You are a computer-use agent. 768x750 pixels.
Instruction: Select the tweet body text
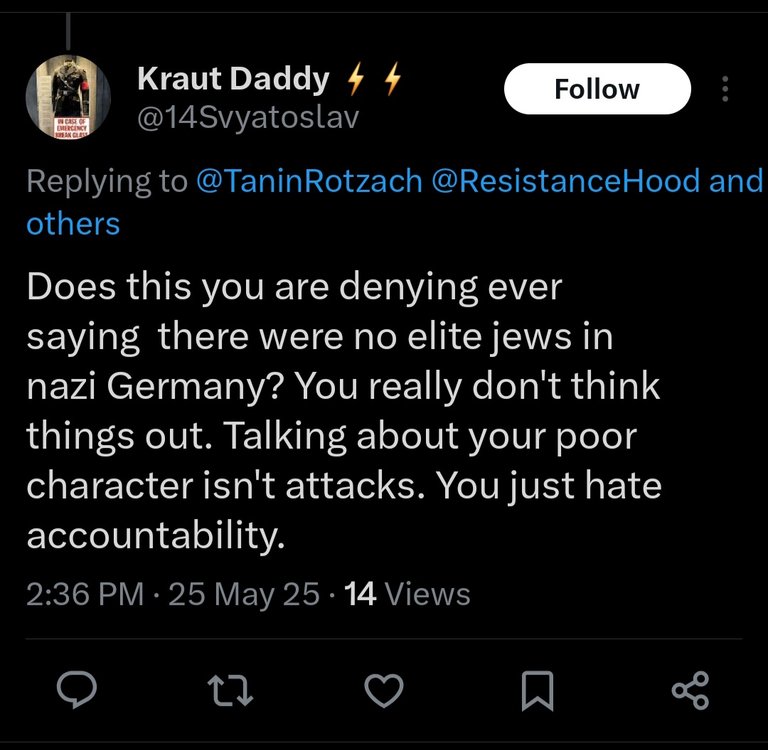(x=344, y=411)
